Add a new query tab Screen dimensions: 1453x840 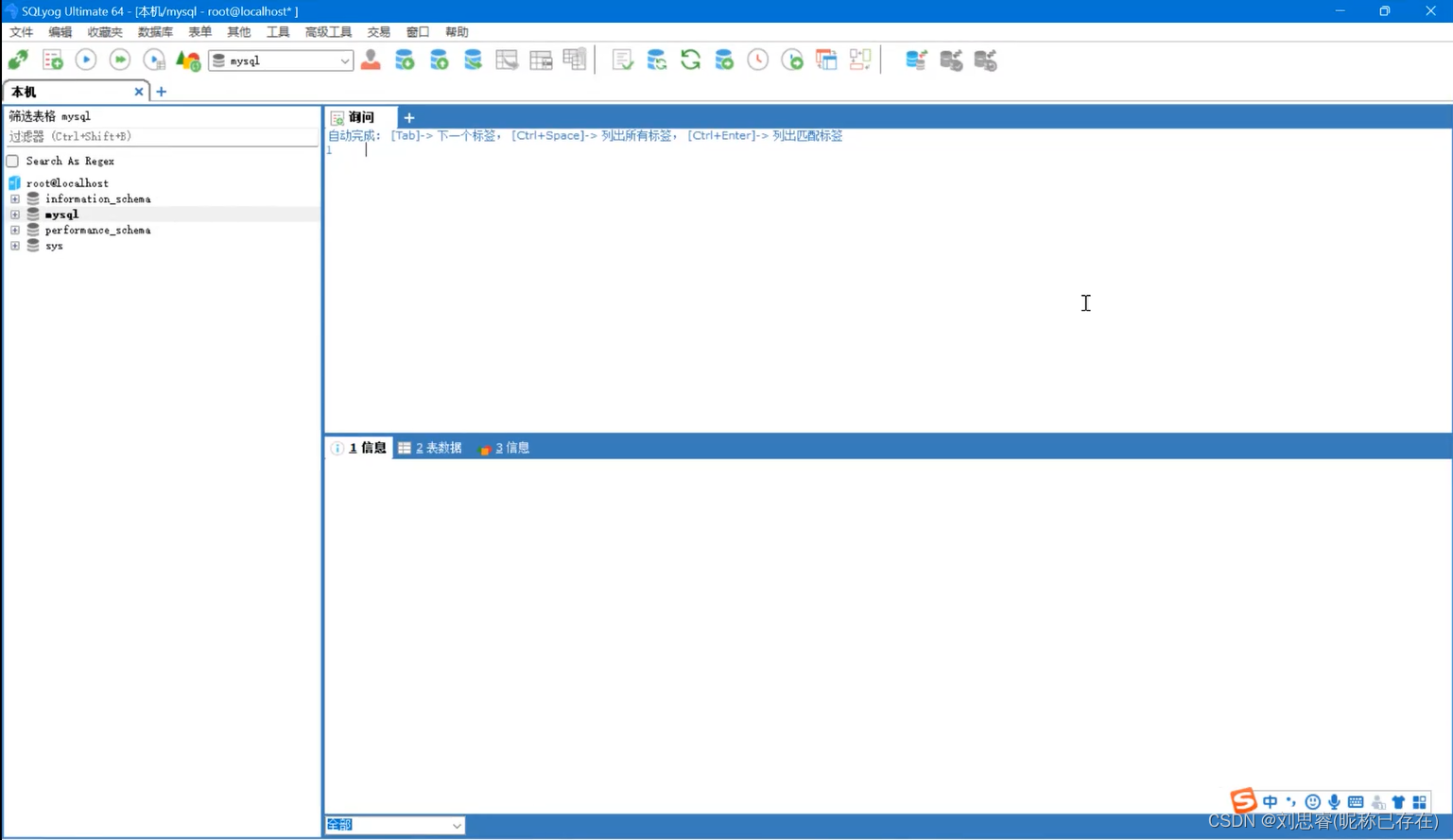(x=409, y=118)
